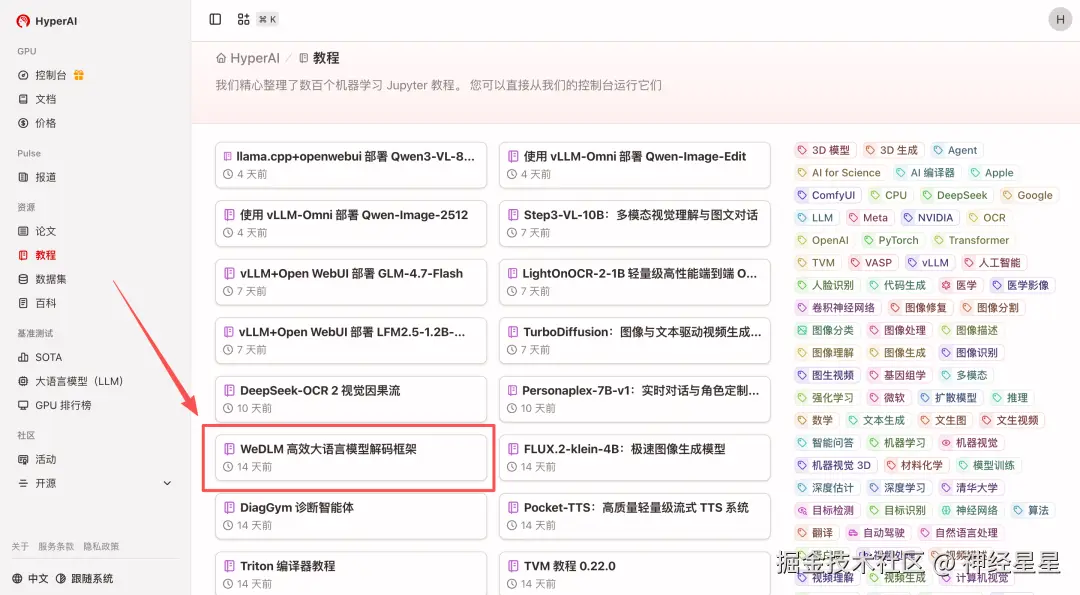Filter by NVIDIA tag
Viewport: 1080px width, 595px height.
[x=928, y=218]
